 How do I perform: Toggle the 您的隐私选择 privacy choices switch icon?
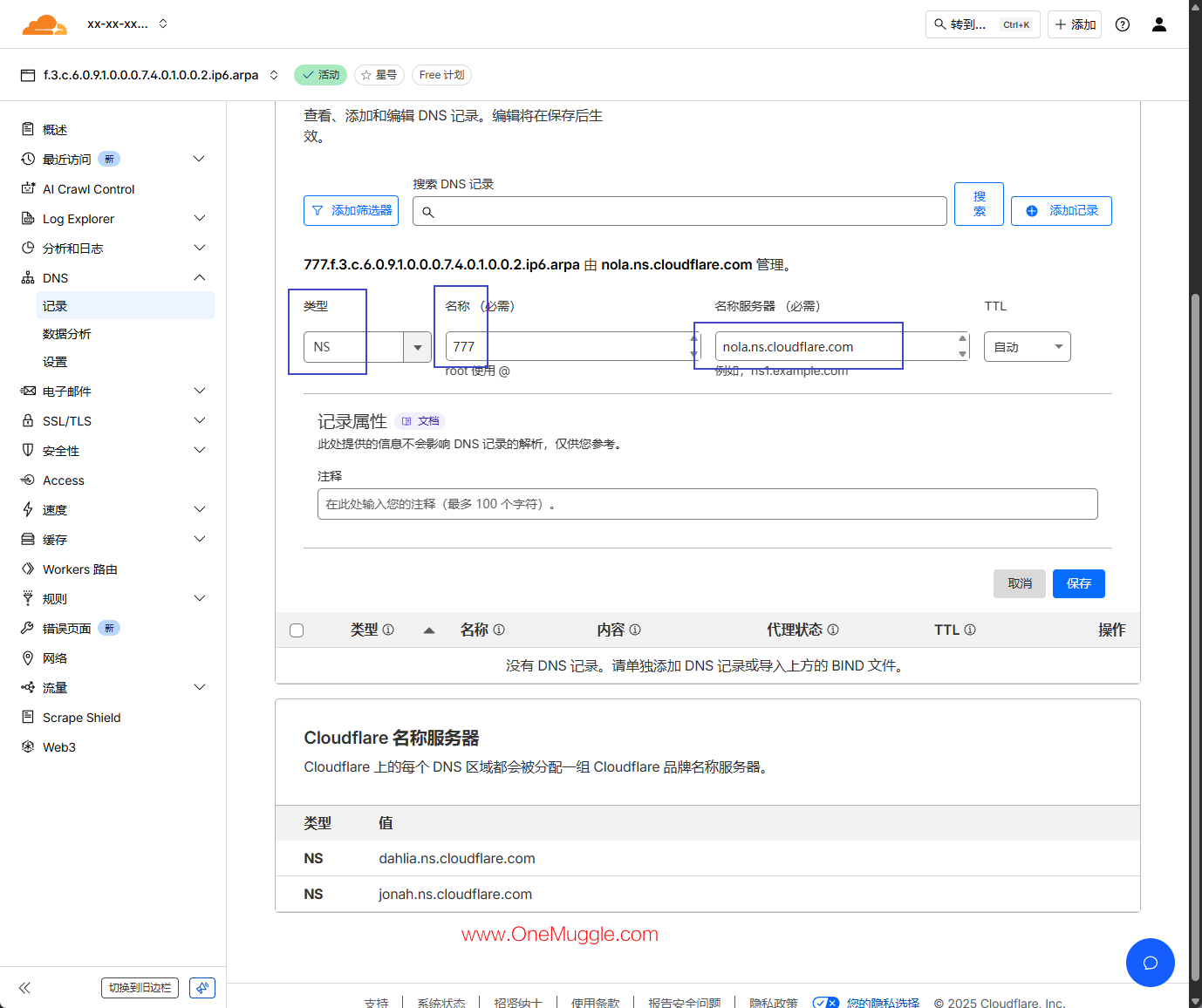[x=825, y=1004]
